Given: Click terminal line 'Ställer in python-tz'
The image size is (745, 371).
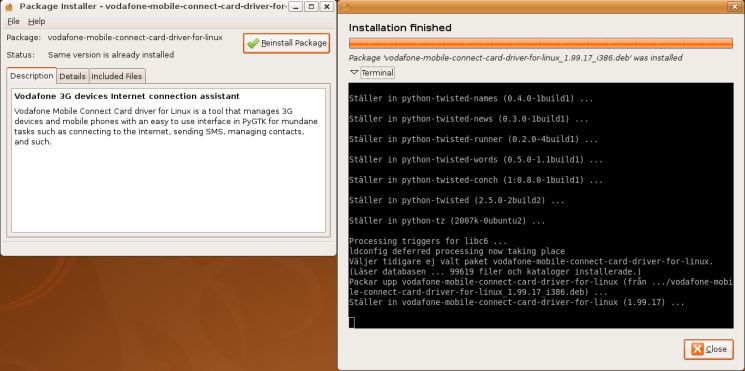Looking at the screenshot, I should (447, 221).
